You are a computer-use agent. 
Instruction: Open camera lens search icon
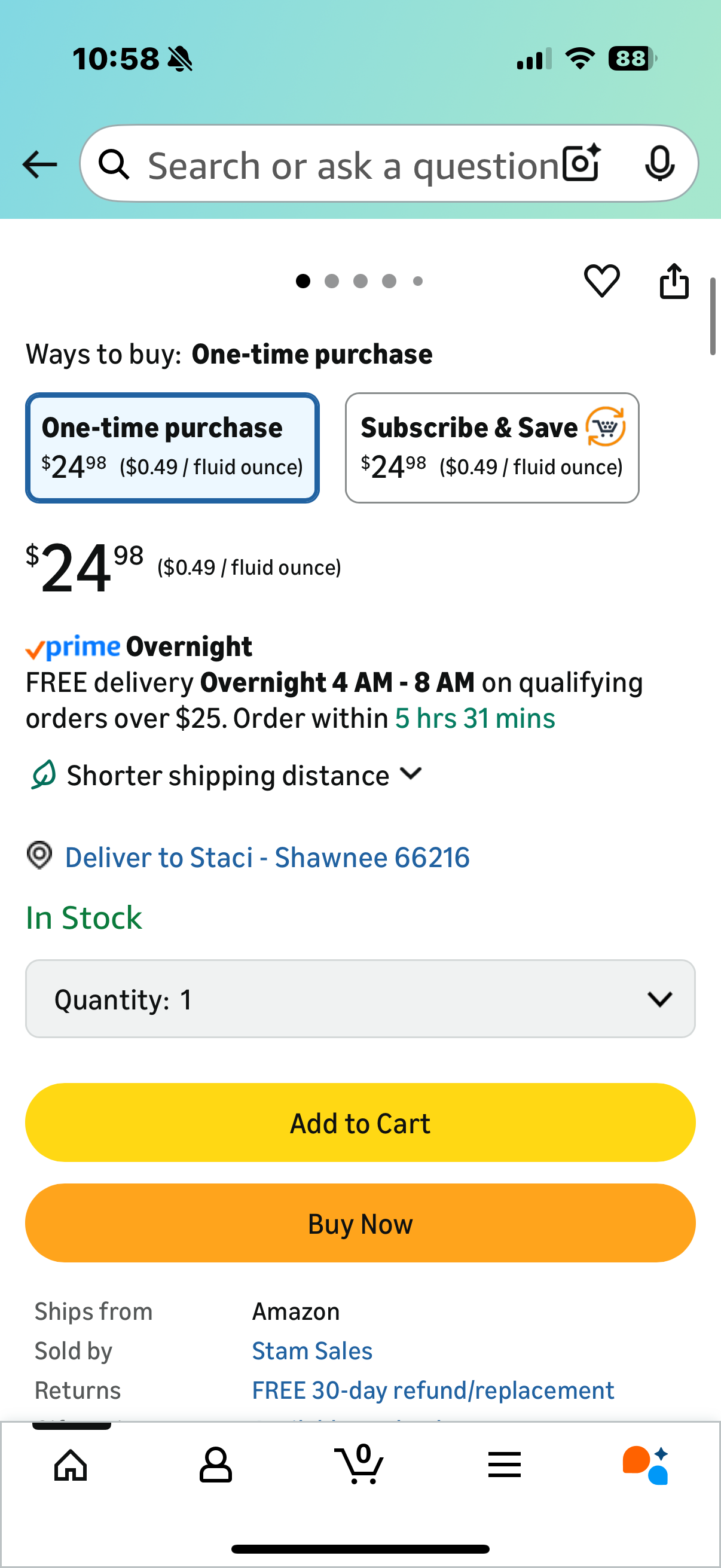click(581, 163)
